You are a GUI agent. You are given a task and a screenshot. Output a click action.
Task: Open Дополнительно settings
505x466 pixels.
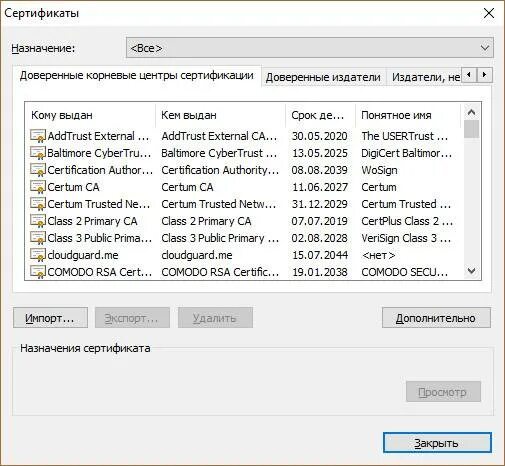coord(436,318)
